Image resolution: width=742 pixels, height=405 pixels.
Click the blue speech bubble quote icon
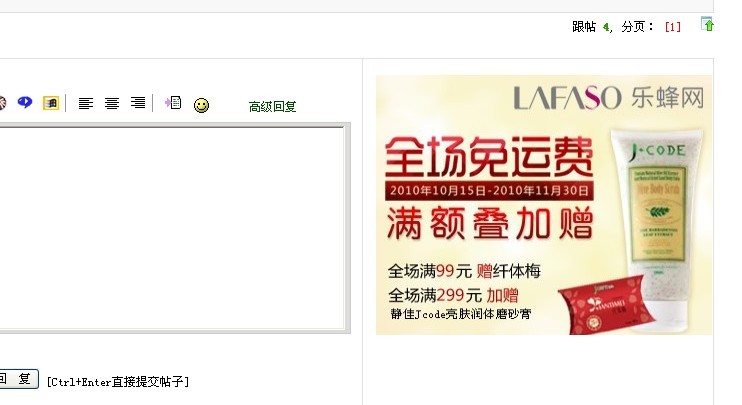(25, 102)
